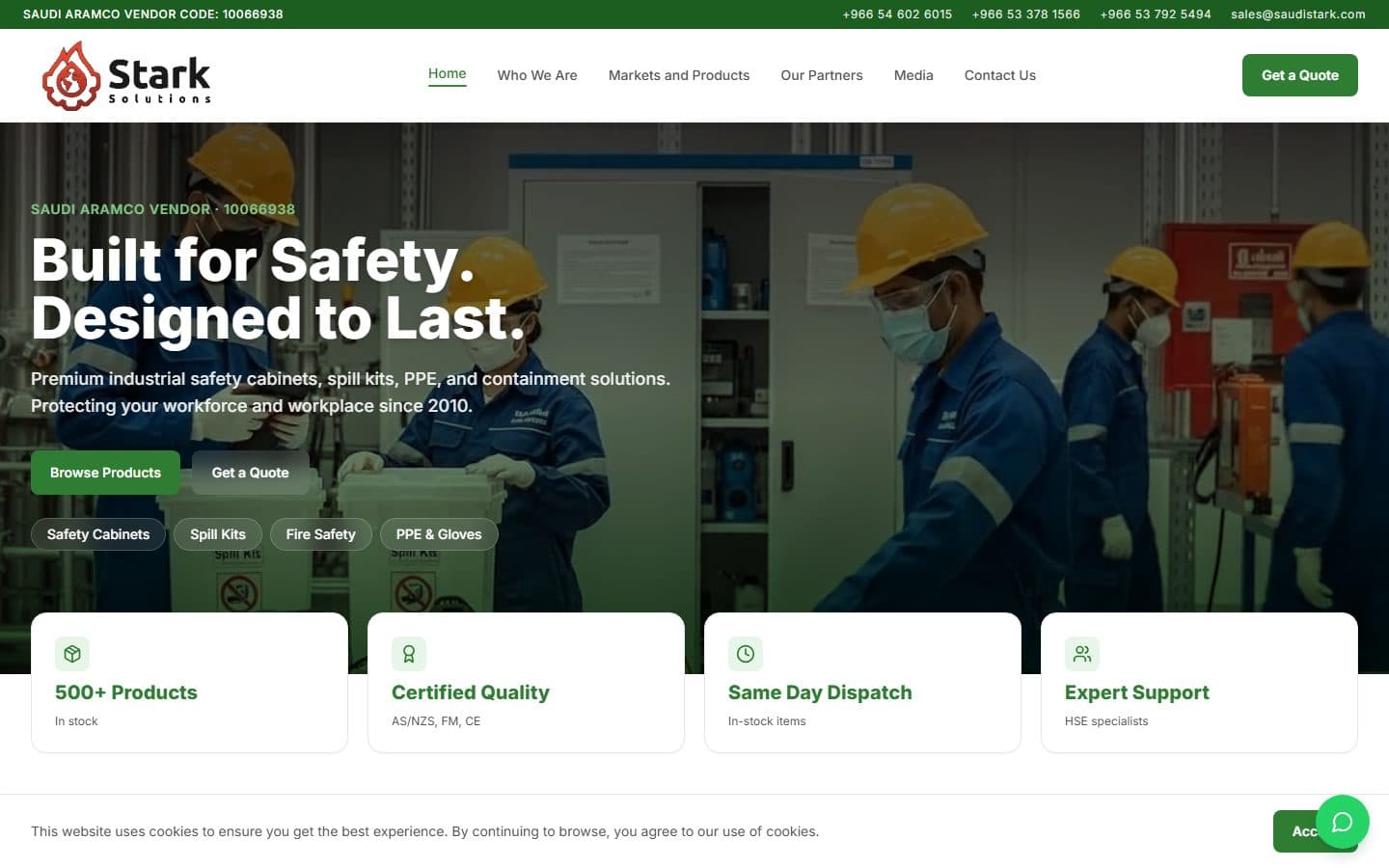Navigate to Our Partners
Image resolution: width=1389 pixels, height=868 pixels.
(822, 75)
